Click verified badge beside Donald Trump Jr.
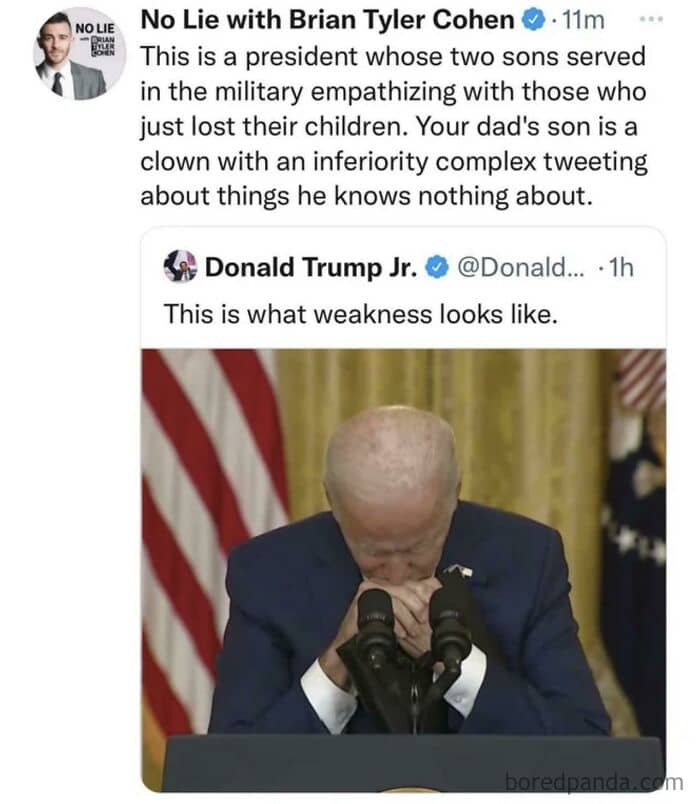Image resolution: width=700 pixels, height=804 pixels. [437, 267]
